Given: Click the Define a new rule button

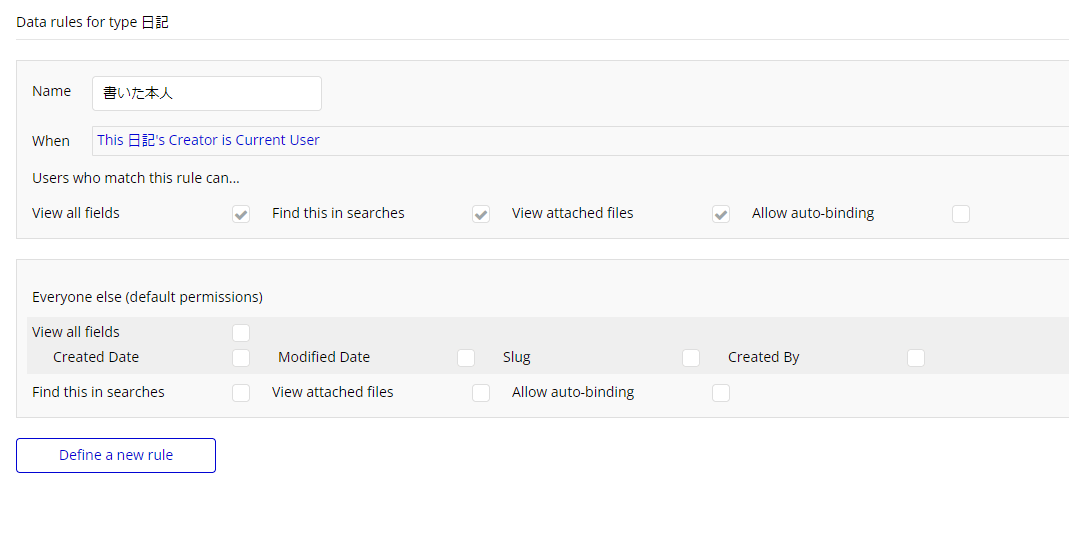Looking at the screenshot, I should pos(116,455).
